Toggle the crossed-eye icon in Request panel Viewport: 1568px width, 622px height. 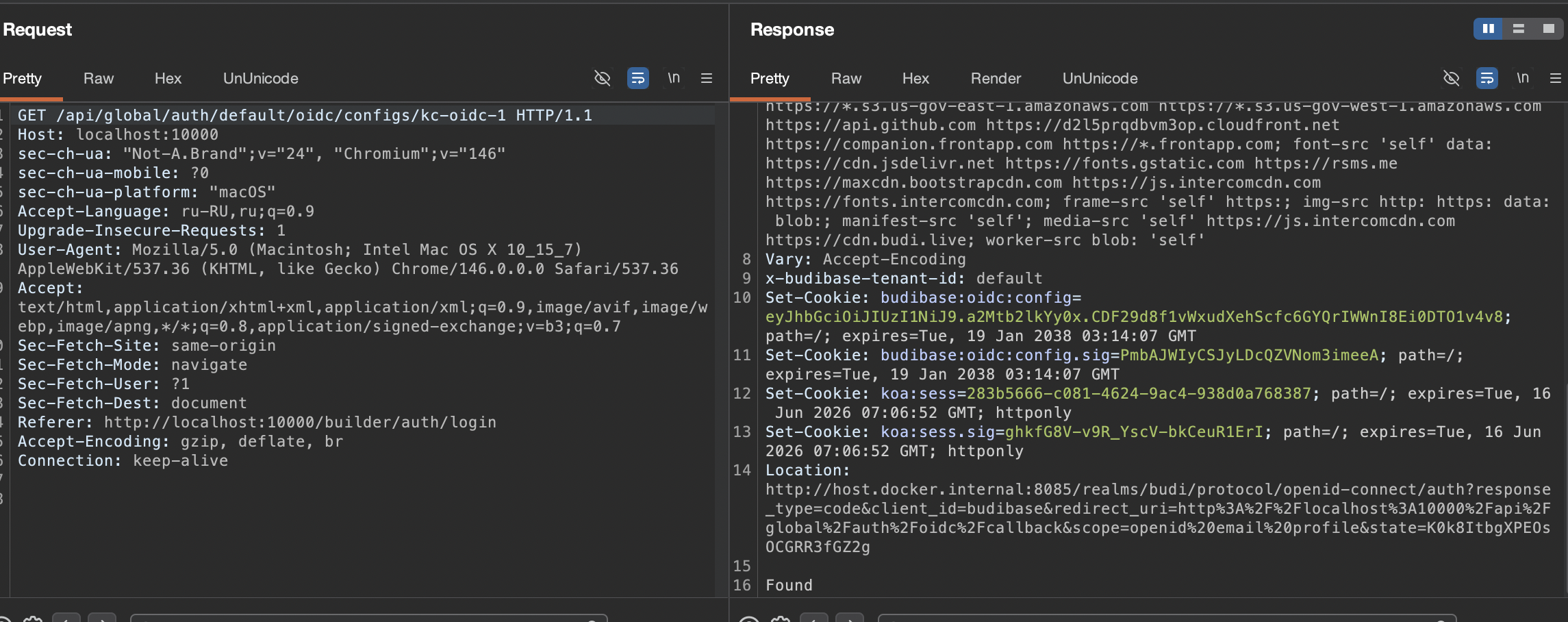602,78
